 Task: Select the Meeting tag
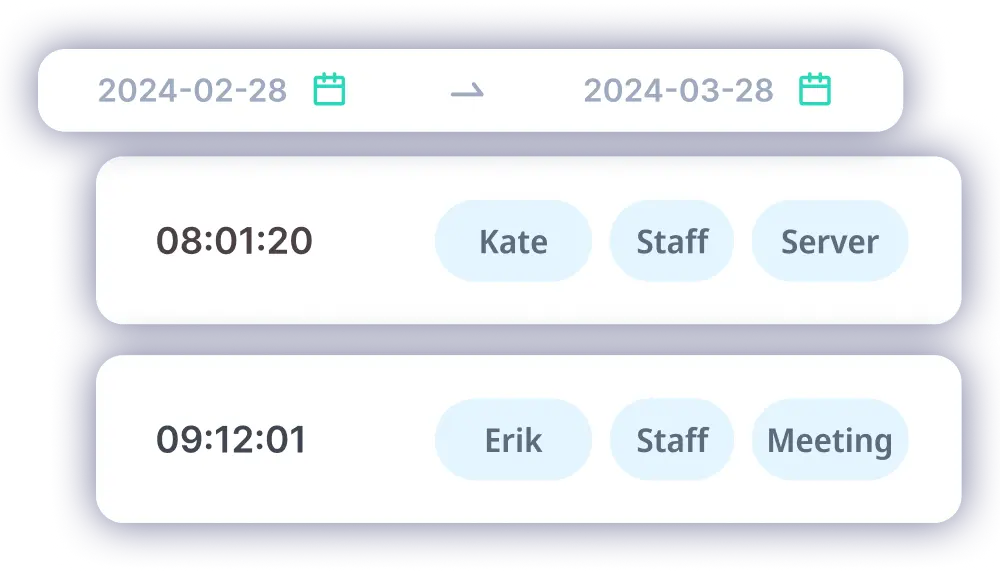point(829,440)
